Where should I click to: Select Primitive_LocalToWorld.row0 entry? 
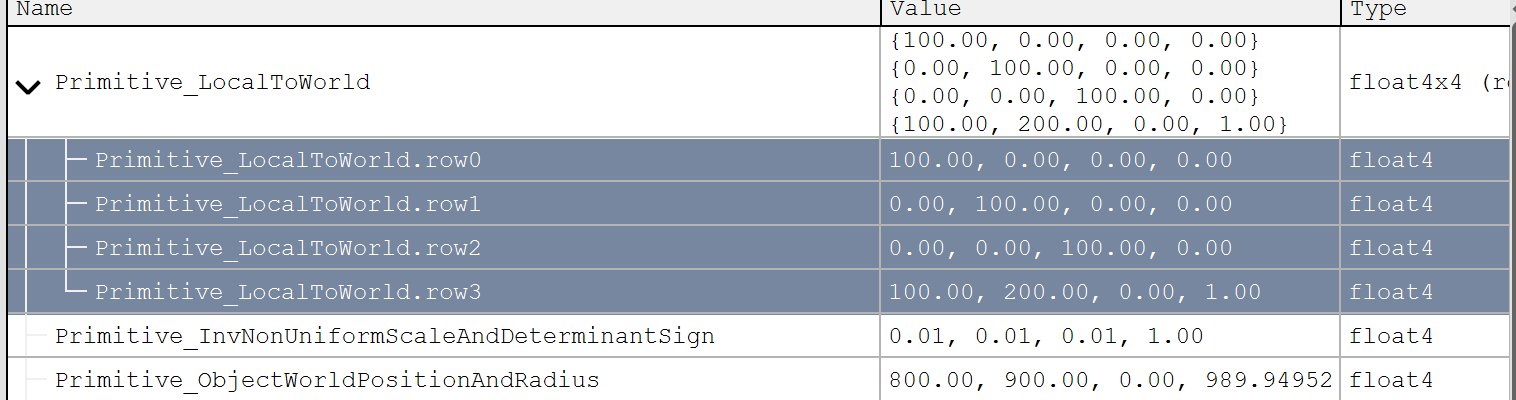[x=288, y=160]
